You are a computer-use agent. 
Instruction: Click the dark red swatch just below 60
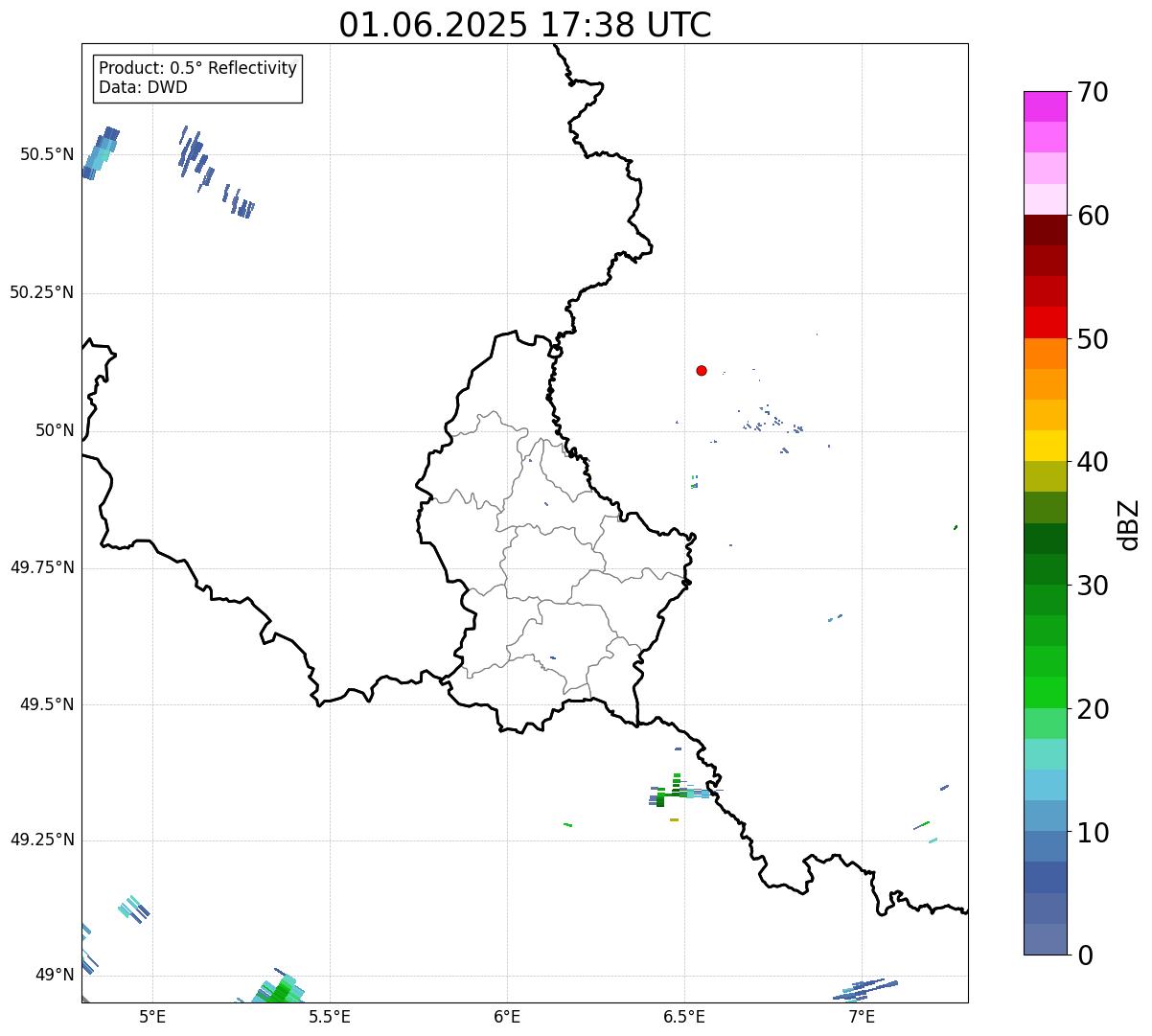click(x=1045, y=230)
